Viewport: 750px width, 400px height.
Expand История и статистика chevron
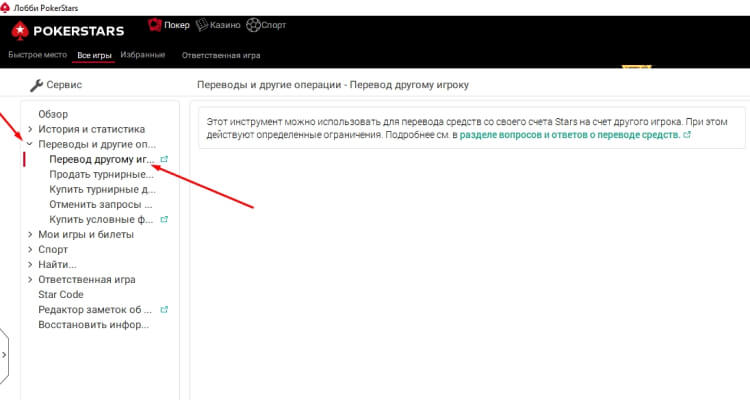(30, 129)
